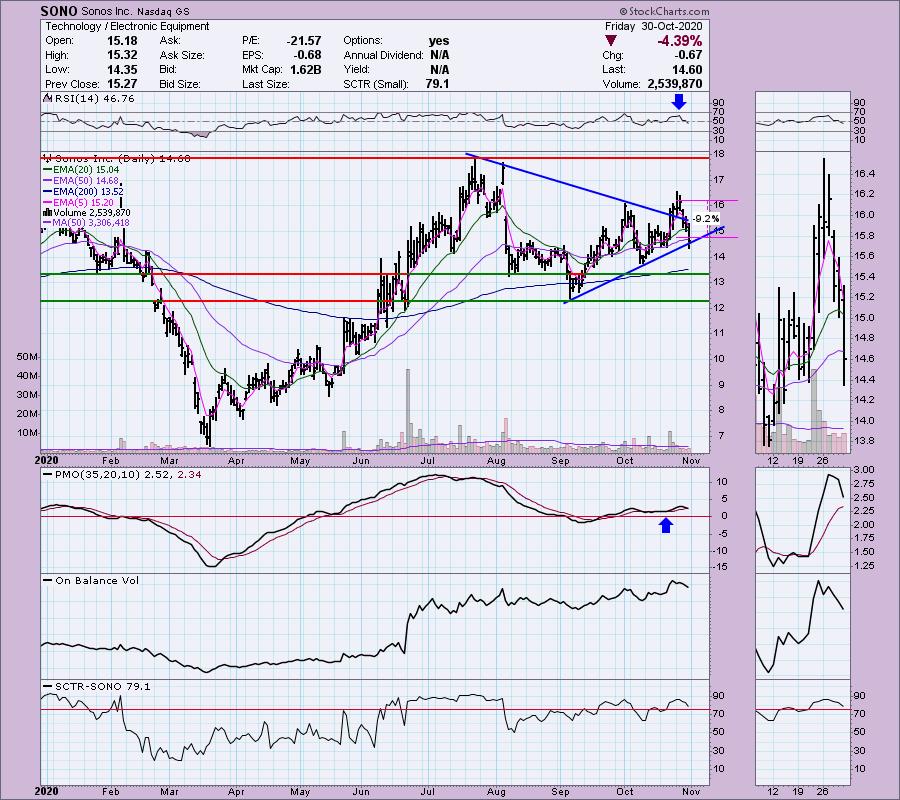Click the date Friday 30-Oct-2020
Viewport: 900px width, 800px height.
point(653,26)
